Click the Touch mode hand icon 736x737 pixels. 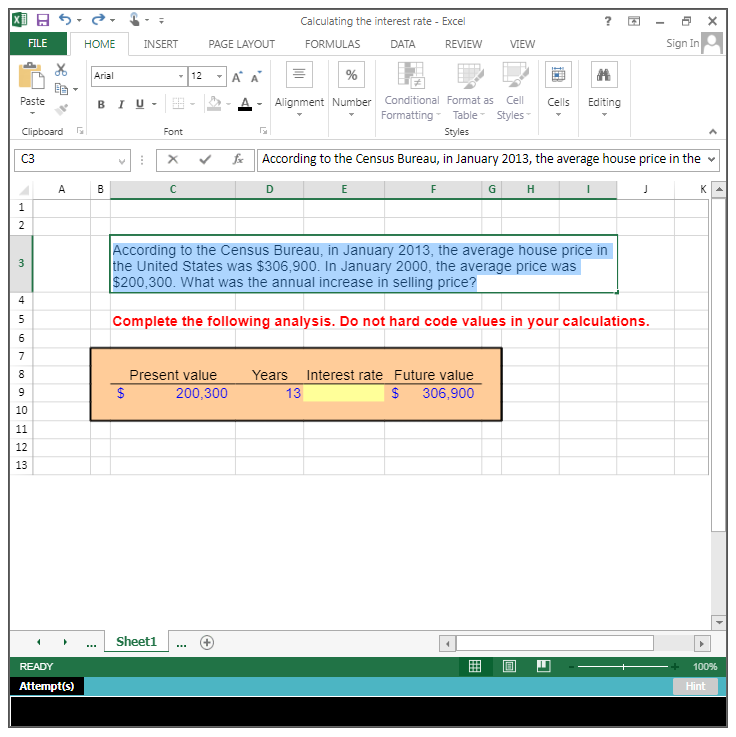click(x=134, y=20)
